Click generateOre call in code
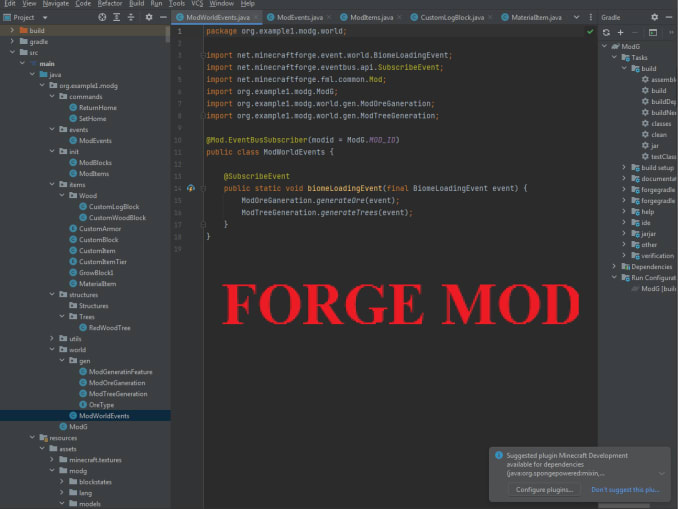The image size is (680, 509). (x=340, y=201)
